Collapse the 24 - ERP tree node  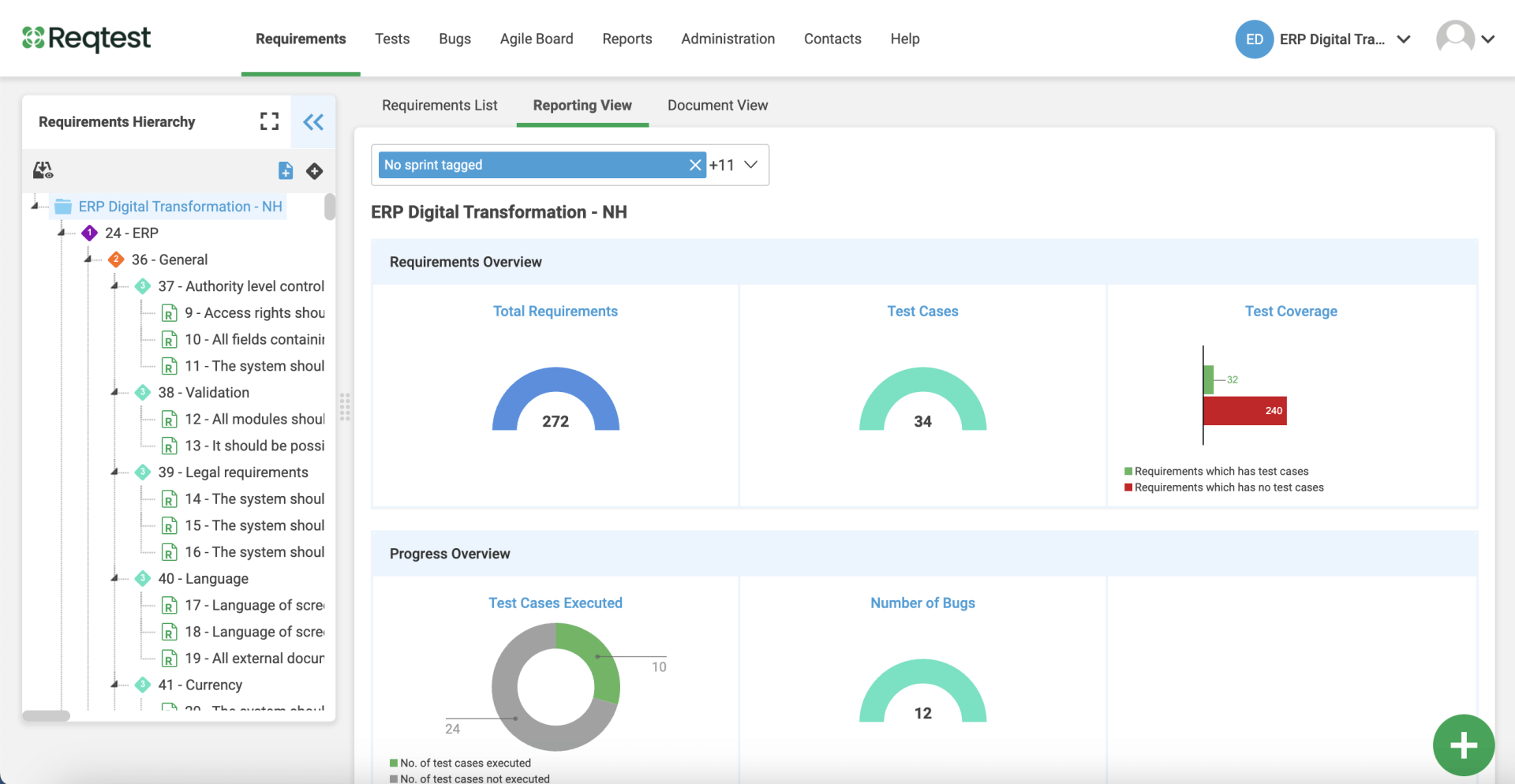(x=62, y=233)
